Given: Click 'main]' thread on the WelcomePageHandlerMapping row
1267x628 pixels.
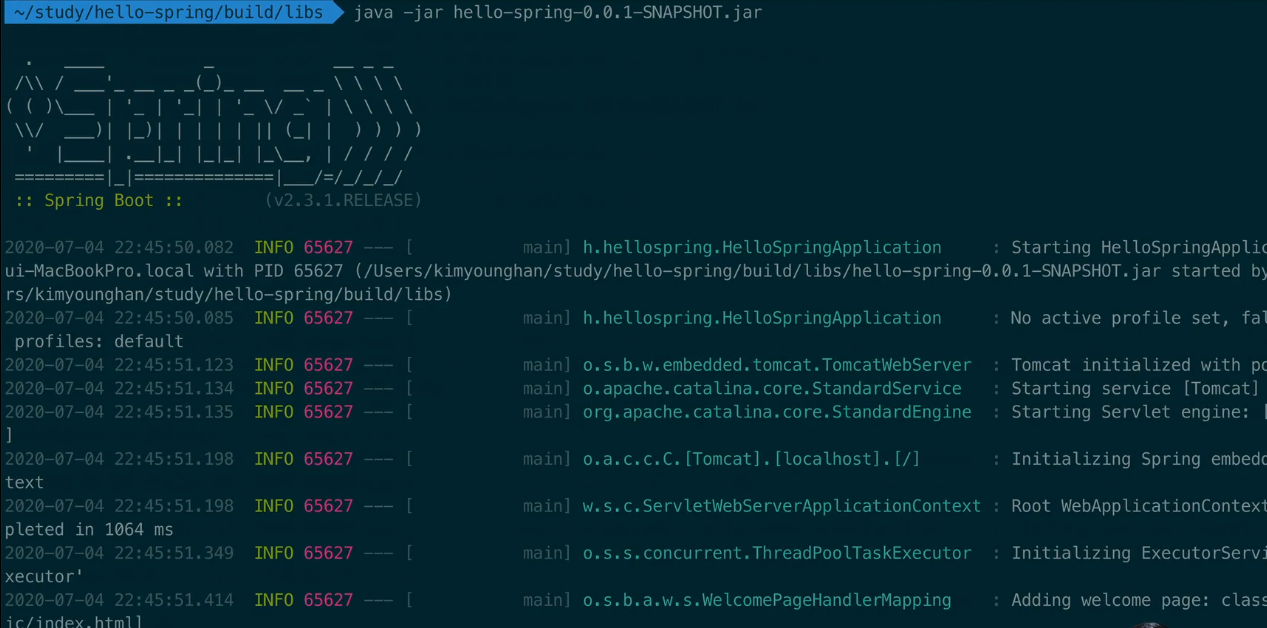Looking at the screenshot, I should pos(547,600).
